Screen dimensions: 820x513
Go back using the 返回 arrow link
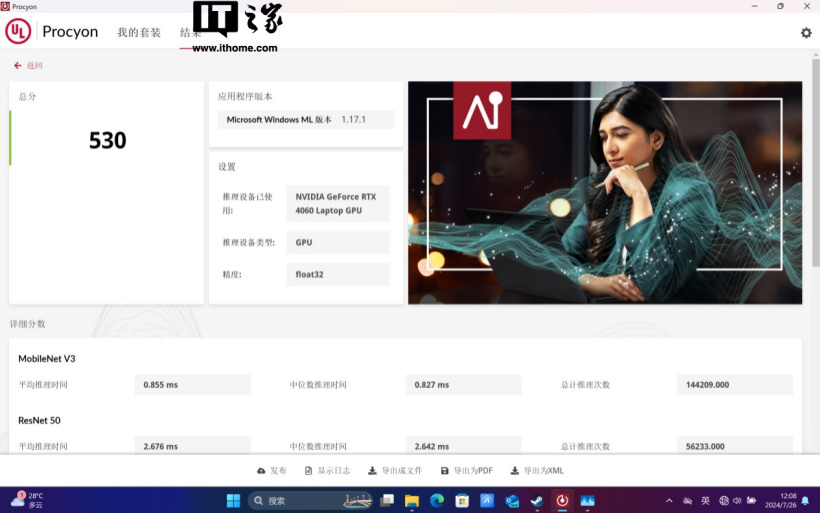pos(28,66)
